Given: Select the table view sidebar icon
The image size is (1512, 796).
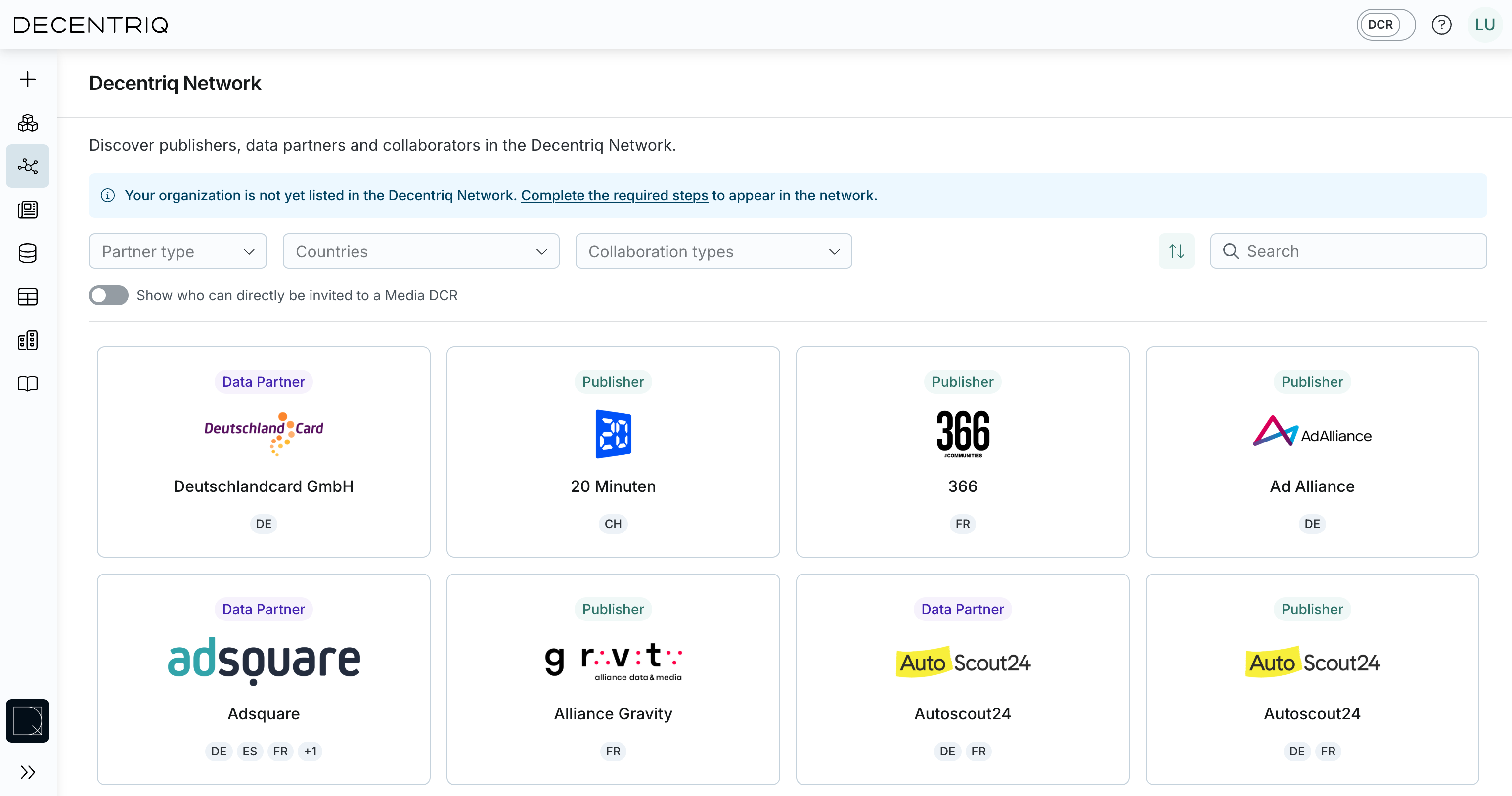Looking at the screenshot, I should (27, 297).
